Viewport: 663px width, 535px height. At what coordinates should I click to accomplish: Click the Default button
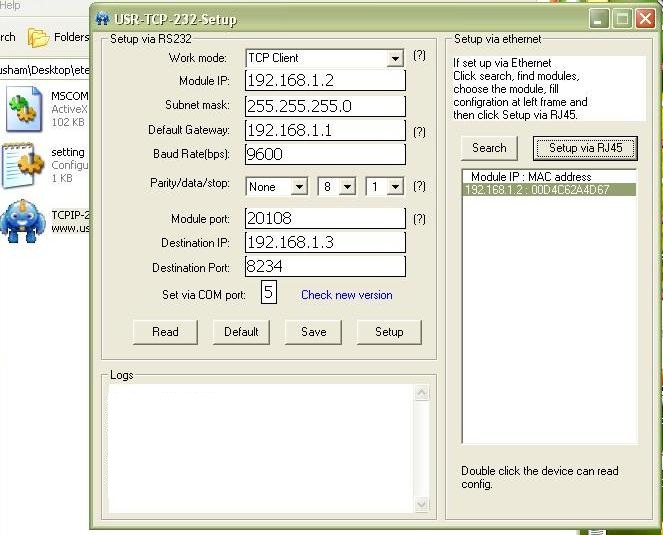point(241,332)
